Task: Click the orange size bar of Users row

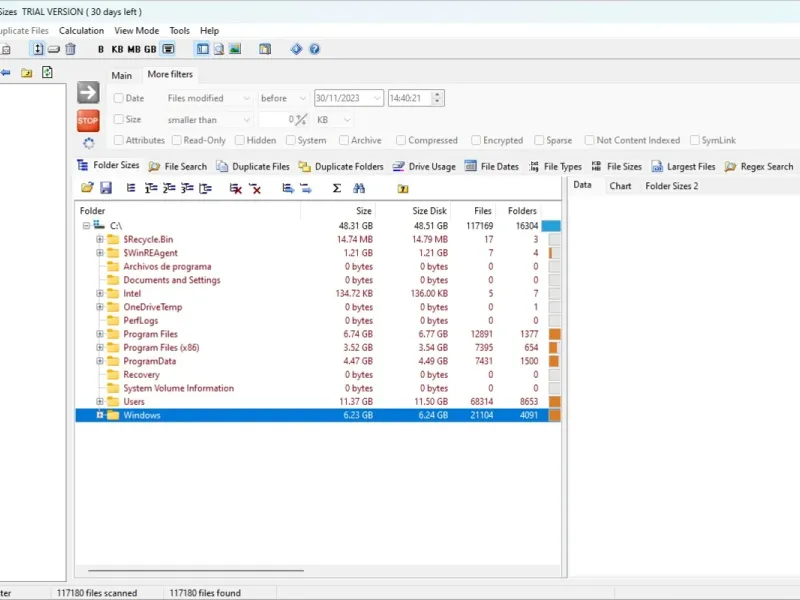Action: pyautogui.click(x=554, y=402)
